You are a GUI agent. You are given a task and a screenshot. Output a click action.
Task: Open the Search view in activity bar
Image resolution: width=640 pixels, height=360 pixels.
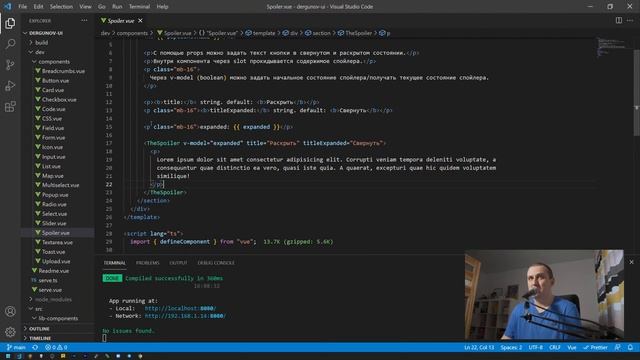[10, 44]
